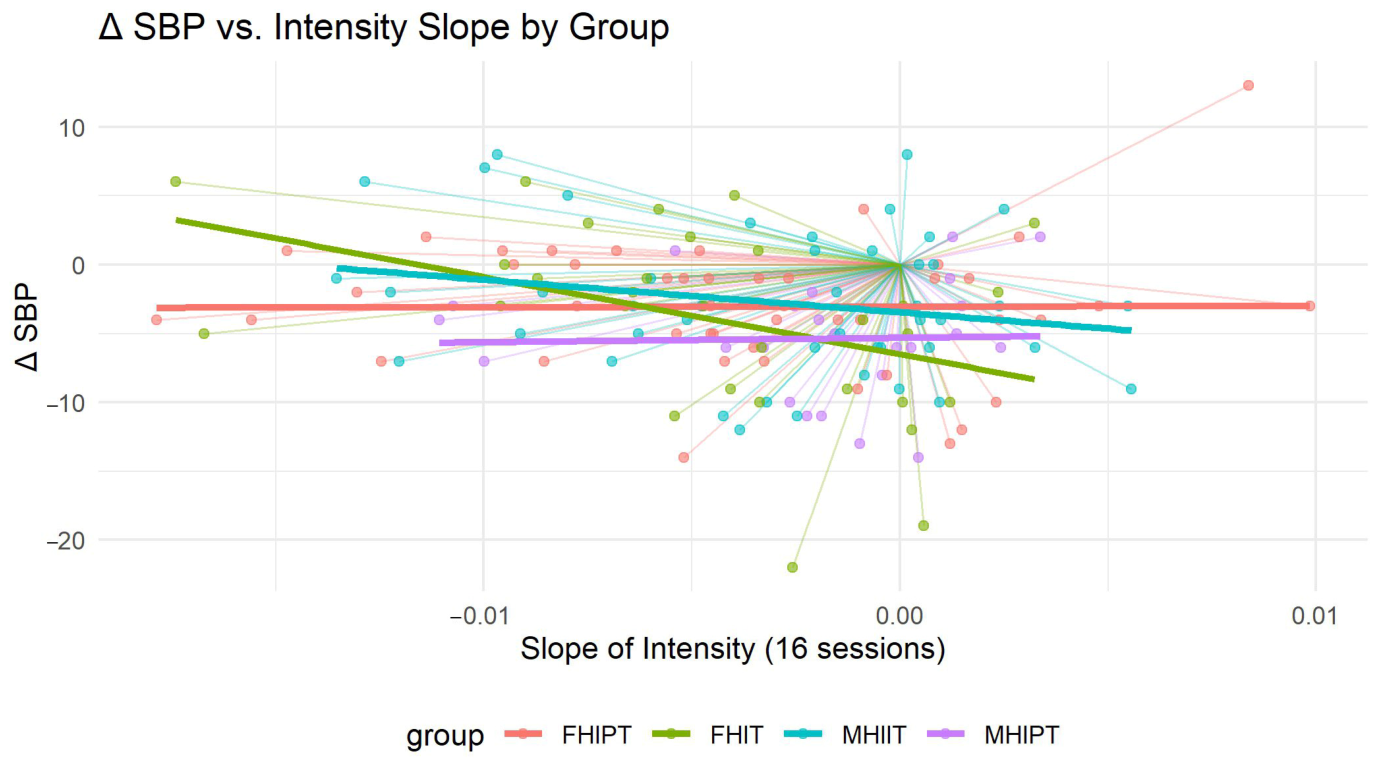The width and height of the screenshot is (1378, 766).
Task: Click the thick red FHIPT regression line
Action: (732, 307)
